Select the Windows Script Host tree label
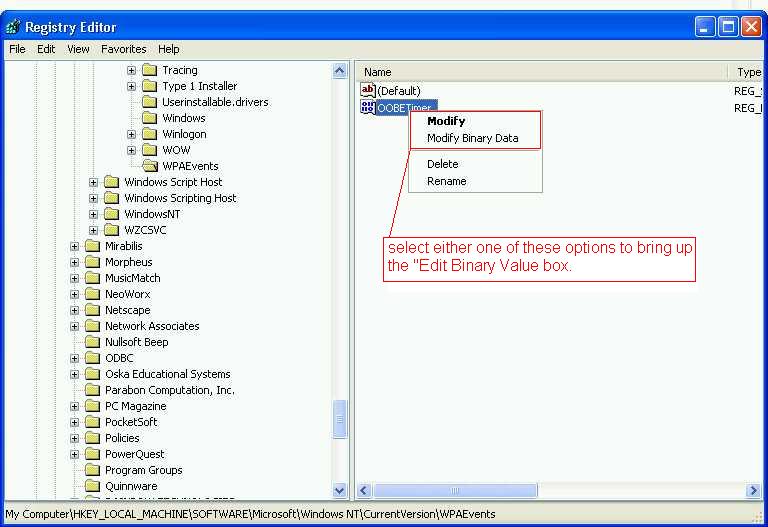The width and height of the screenshot is (768, 527). (173, 182)
